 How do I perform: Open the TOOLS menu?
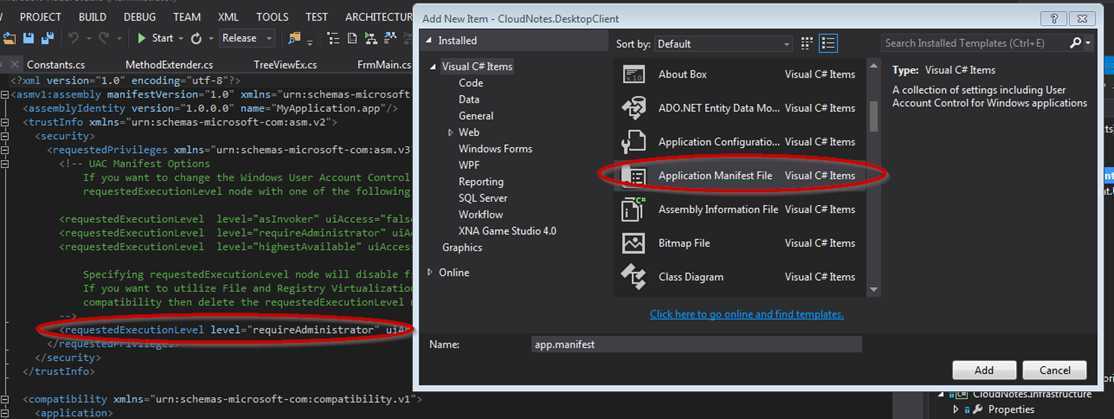coord(272,16)
